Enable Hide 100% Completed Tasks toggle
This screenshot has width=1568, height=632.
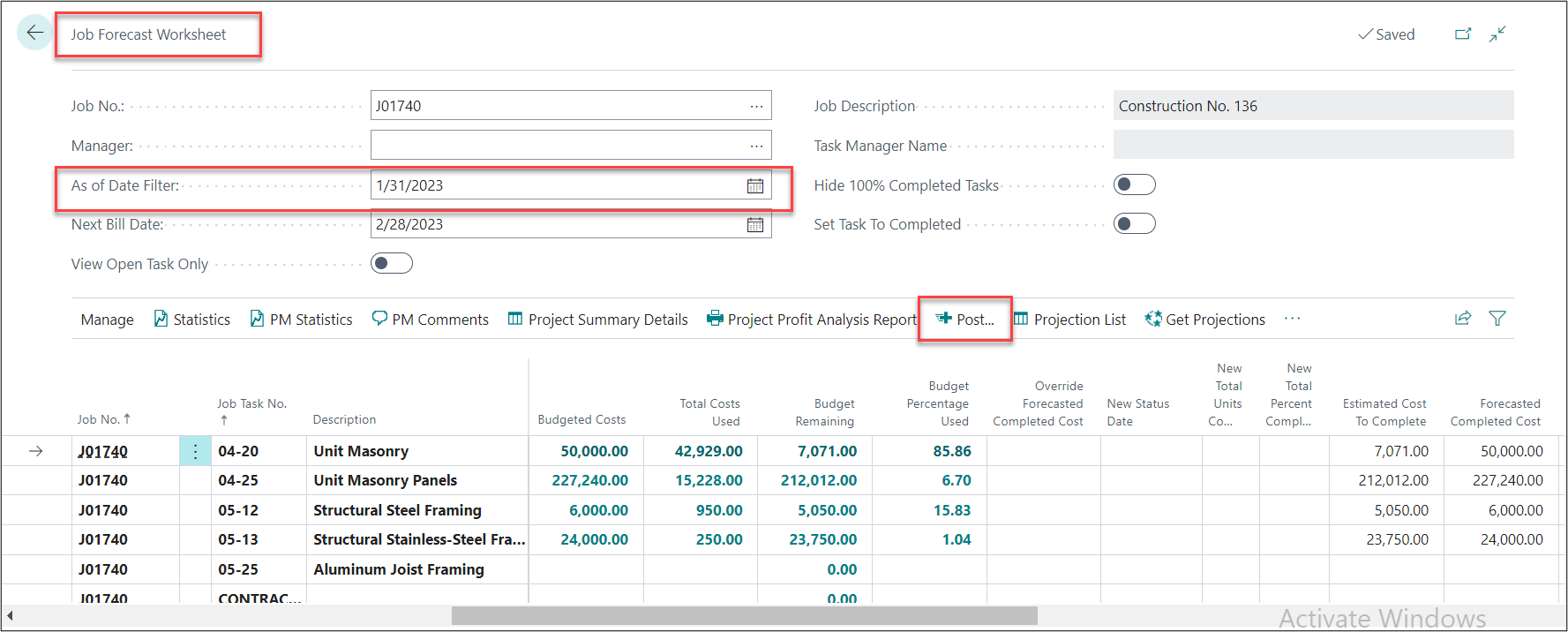click(1134, 184)
